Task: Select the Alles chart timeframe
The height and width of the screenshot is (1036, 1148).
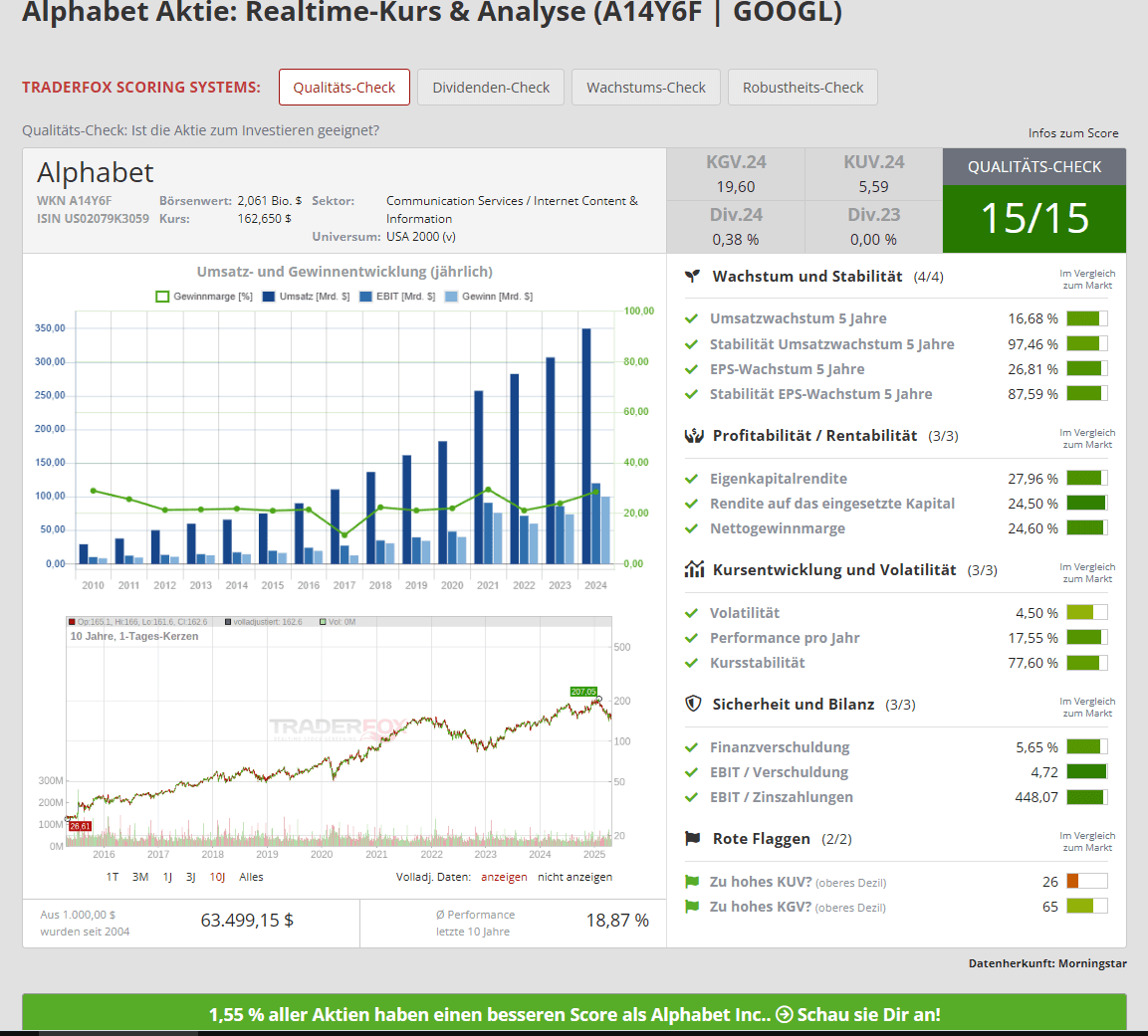Action: (x=251, y=877)
